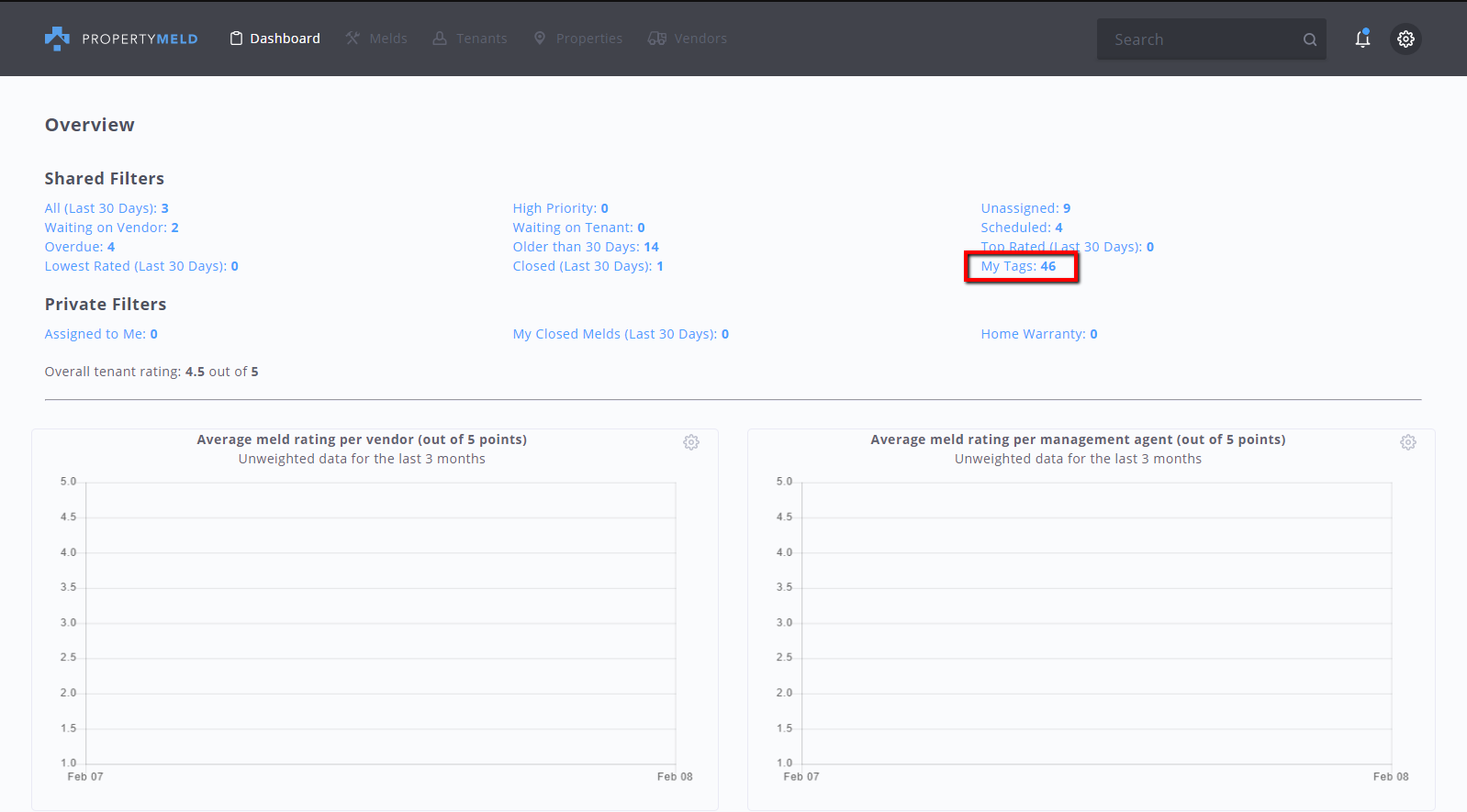The height and width of the screenshot is (812, 1467).
Task: Open Closed (Last 30 Days) filter
Action: pos(588,266)
